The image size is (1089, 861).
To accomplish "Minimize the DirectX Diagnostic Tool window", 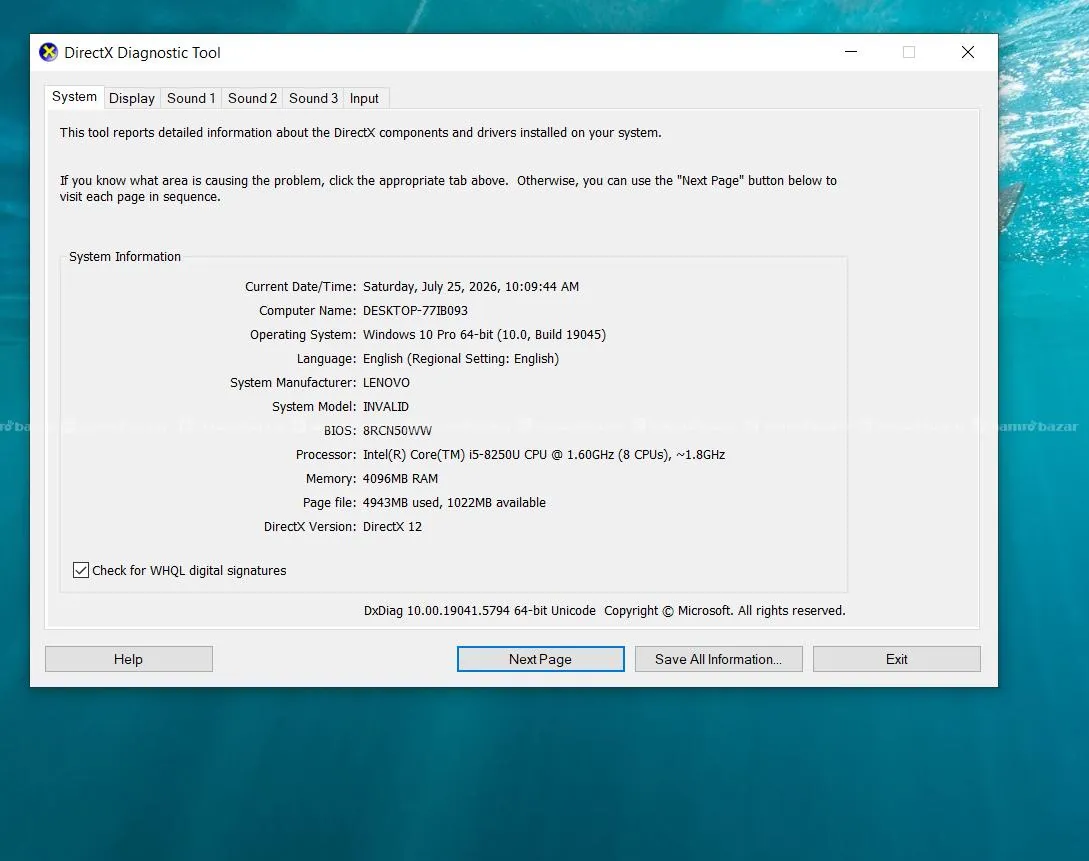I will click(x=851, y=52).
